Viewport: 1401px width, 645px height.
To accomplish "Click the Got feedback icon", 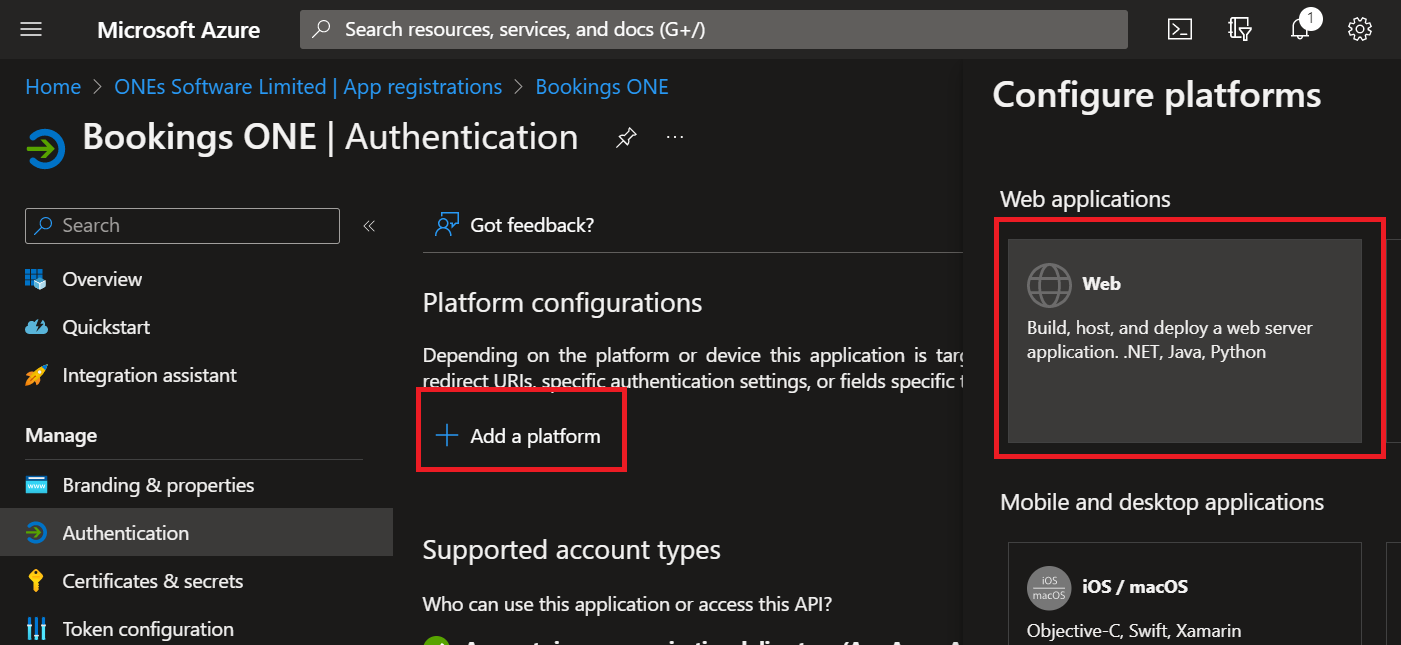I will [x=447, y=225].
